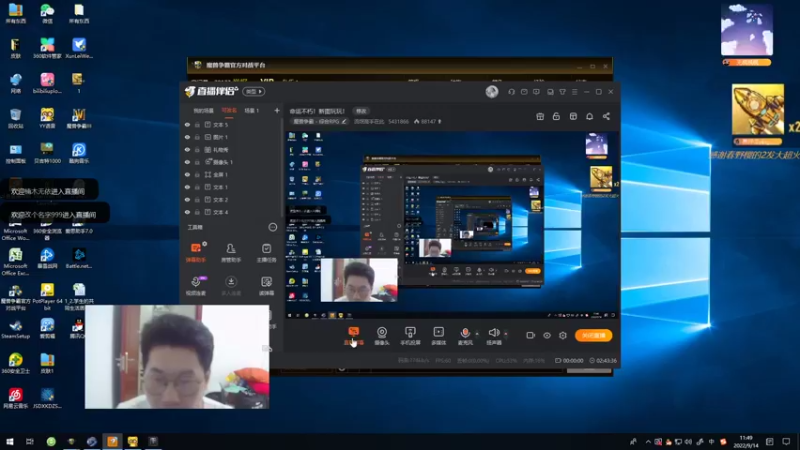The width and height of the screenshot is (800, 450).
Task: Edit the stream category using the pencil icon
Action: point(344,121)
